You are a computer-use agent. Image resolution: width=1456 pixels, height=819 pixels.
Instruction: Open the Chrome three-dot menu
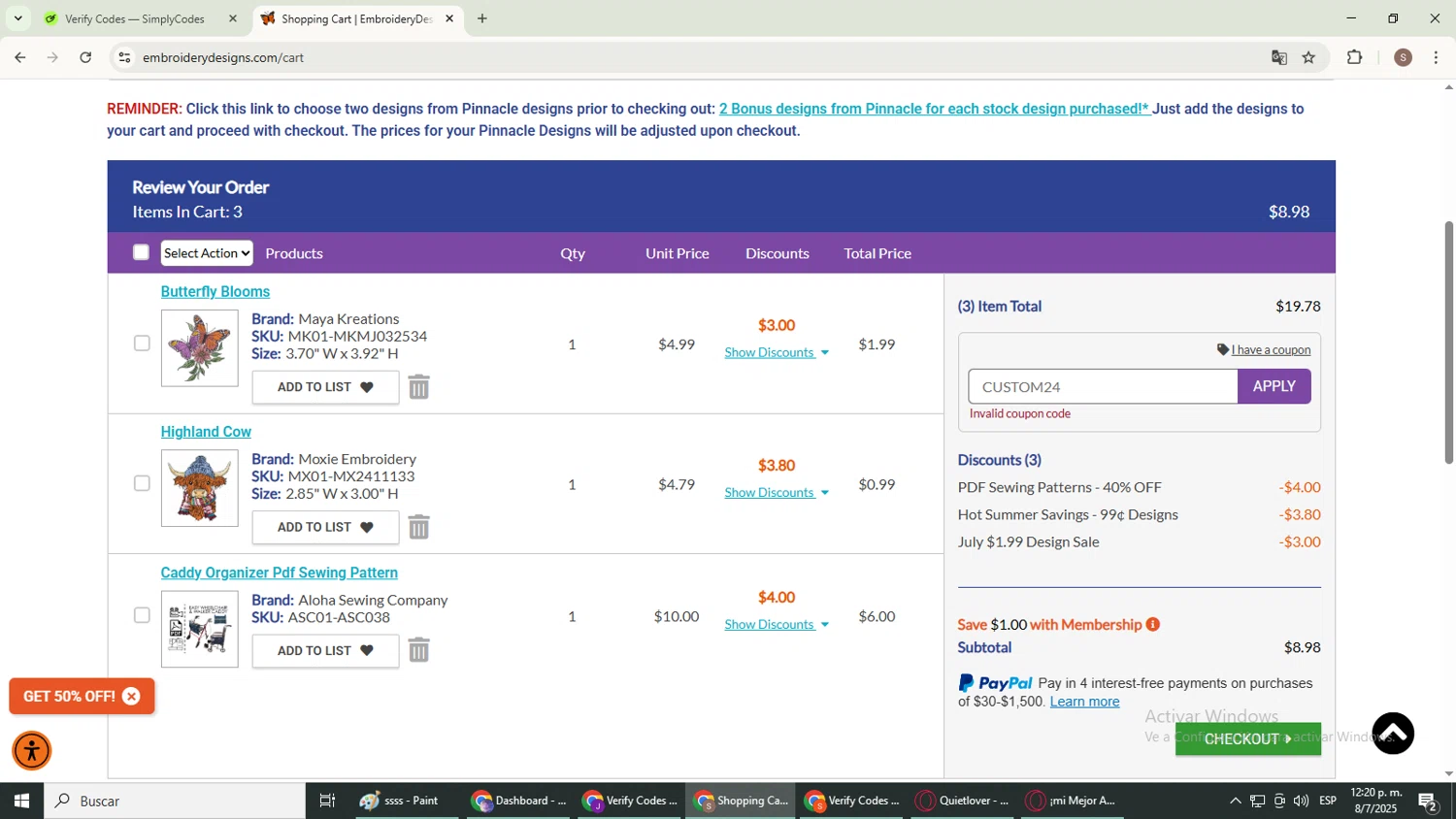(1436, 57)
